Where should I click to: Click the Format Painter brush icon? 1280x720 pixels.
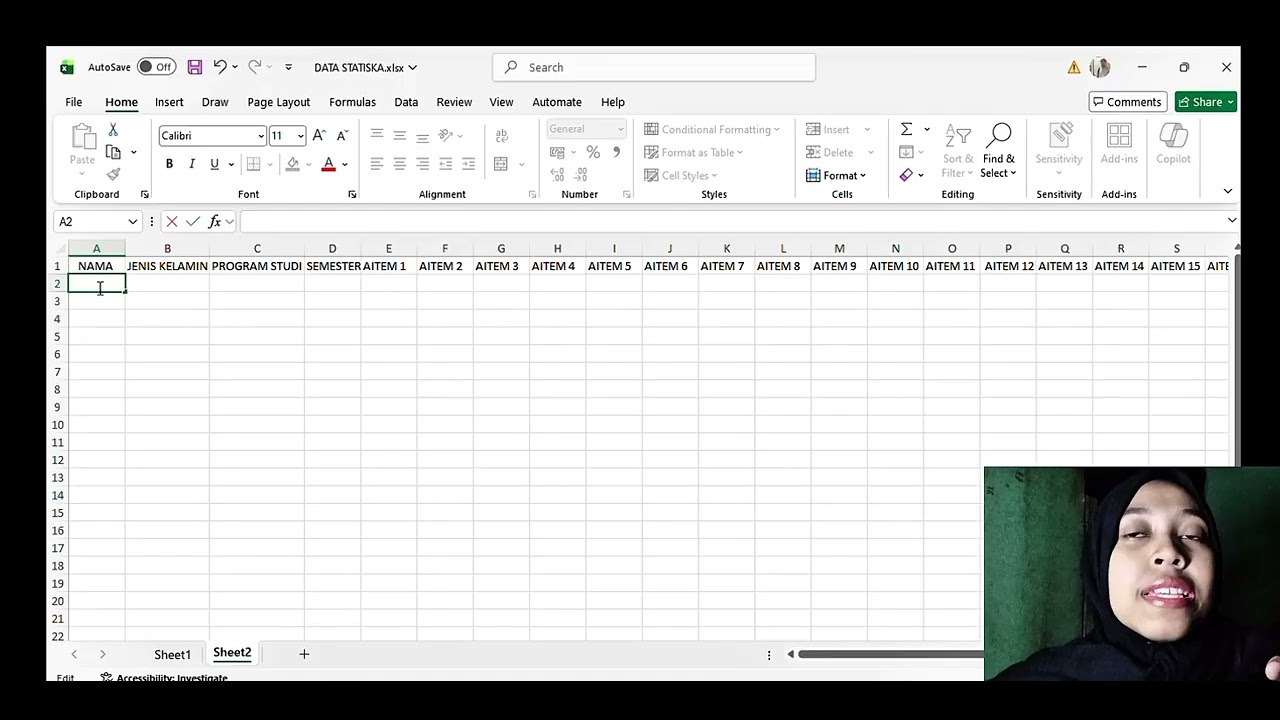pyautogui.click(x=113, y=174)
